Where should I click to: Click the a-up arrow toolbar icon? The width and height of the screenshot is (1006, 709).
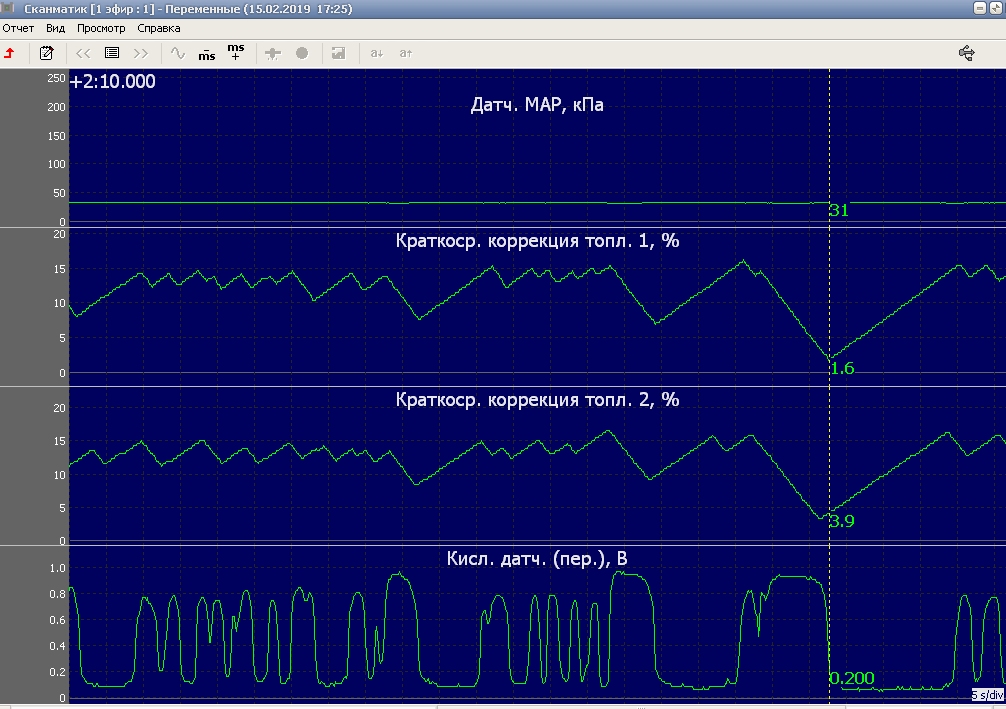pos(405,53)
